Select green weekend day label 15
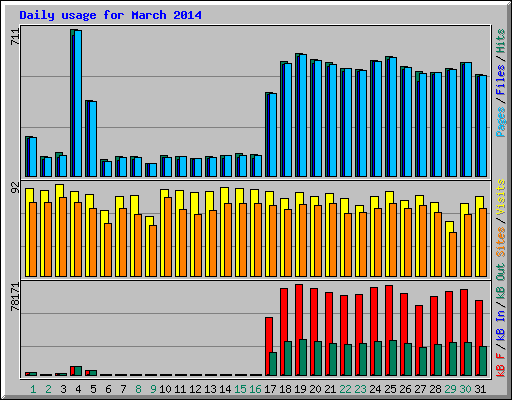Screen dimensions: 512x400 [240, 389]
